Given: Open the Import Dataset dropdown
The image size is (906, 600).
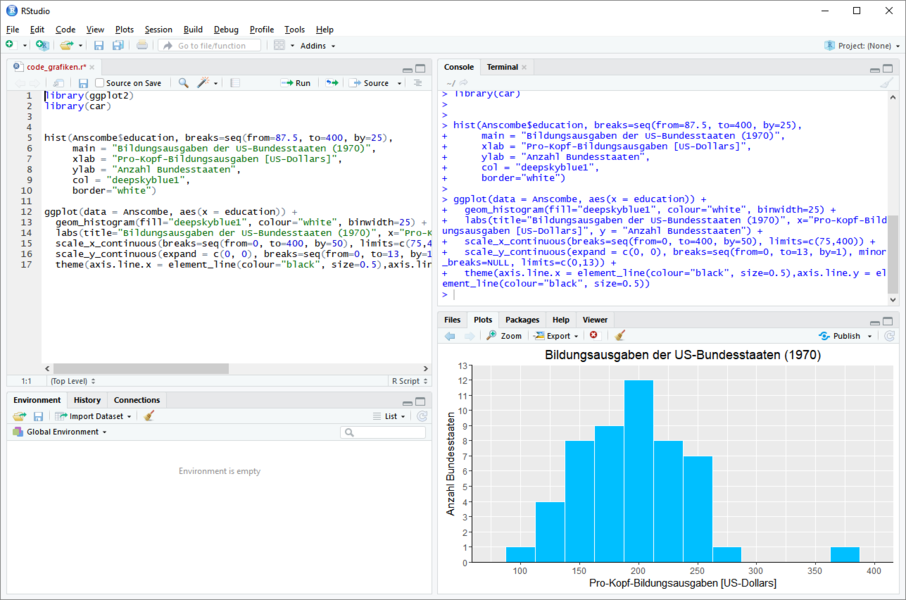Looking at the screenshot, I should pyautogui.click(x=96, y=416).
